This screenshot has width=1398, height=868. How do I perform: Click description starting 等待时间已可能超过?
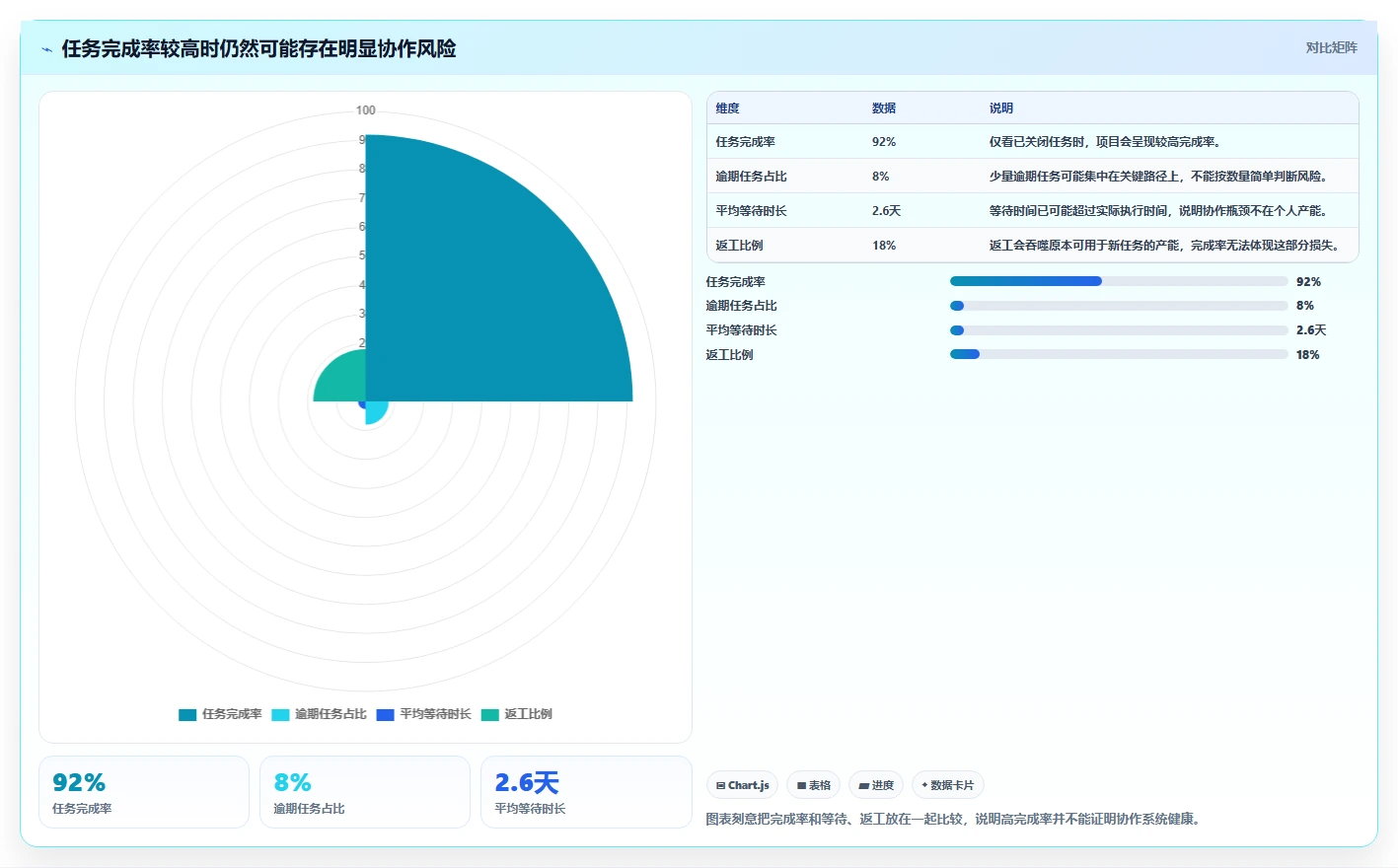[1160, 211]
